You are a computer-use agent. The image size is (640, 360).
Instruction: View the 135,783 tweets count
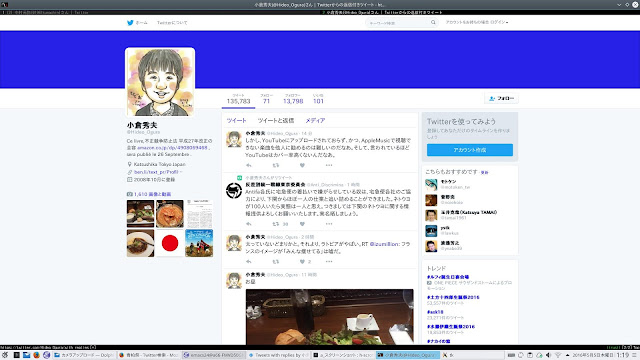(238, 99)
